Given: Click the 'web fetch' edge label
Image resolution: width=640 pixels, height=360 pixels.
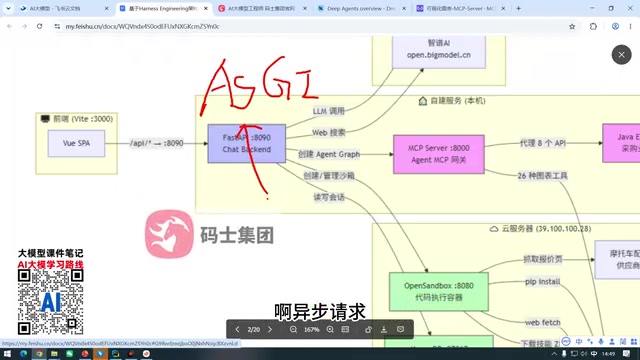Looking at the screenshot, I should coord(542,322).
